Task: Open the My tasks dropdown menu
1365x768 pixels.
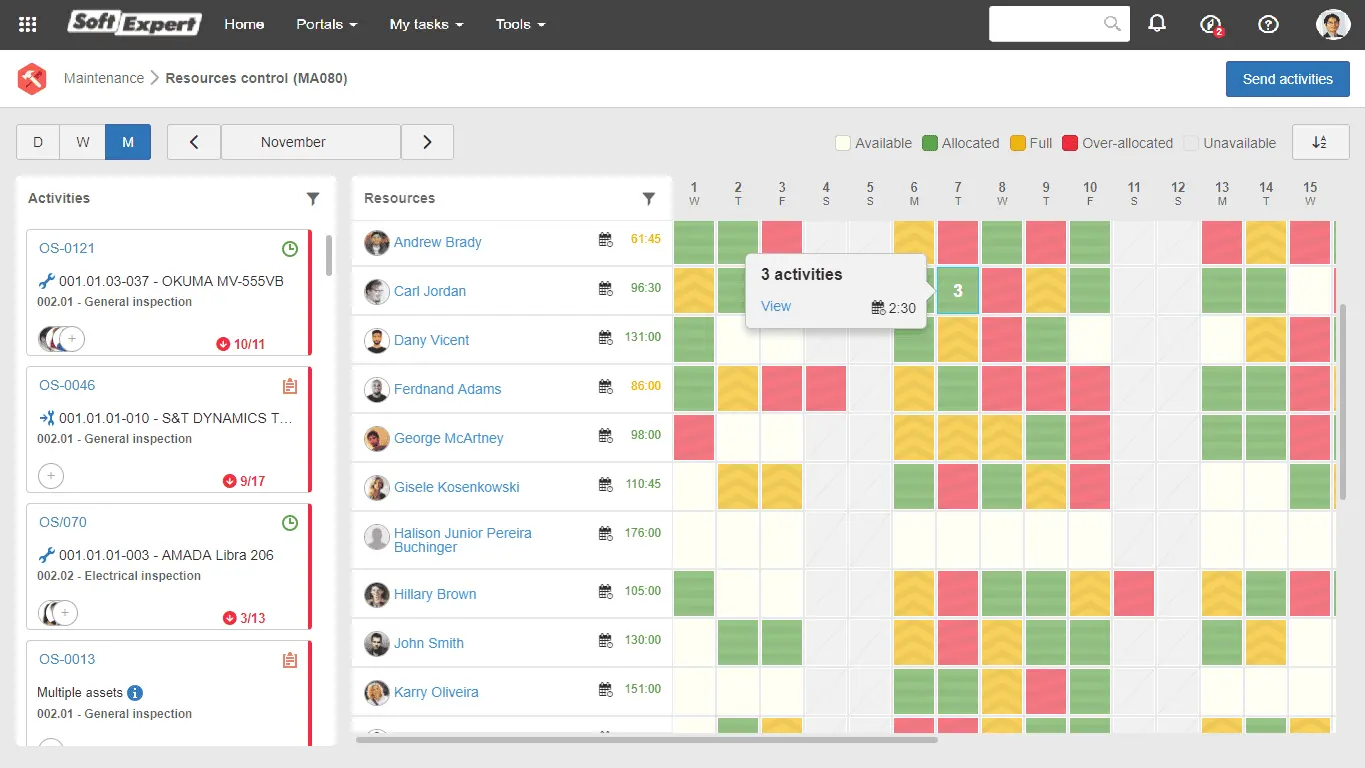Action: pos(426,24)
